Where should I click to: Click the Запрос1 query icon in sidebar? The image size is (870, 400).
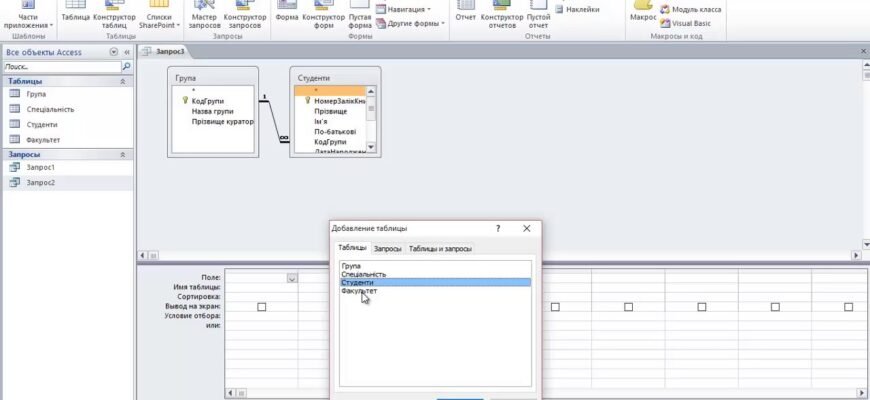[15, 168]
